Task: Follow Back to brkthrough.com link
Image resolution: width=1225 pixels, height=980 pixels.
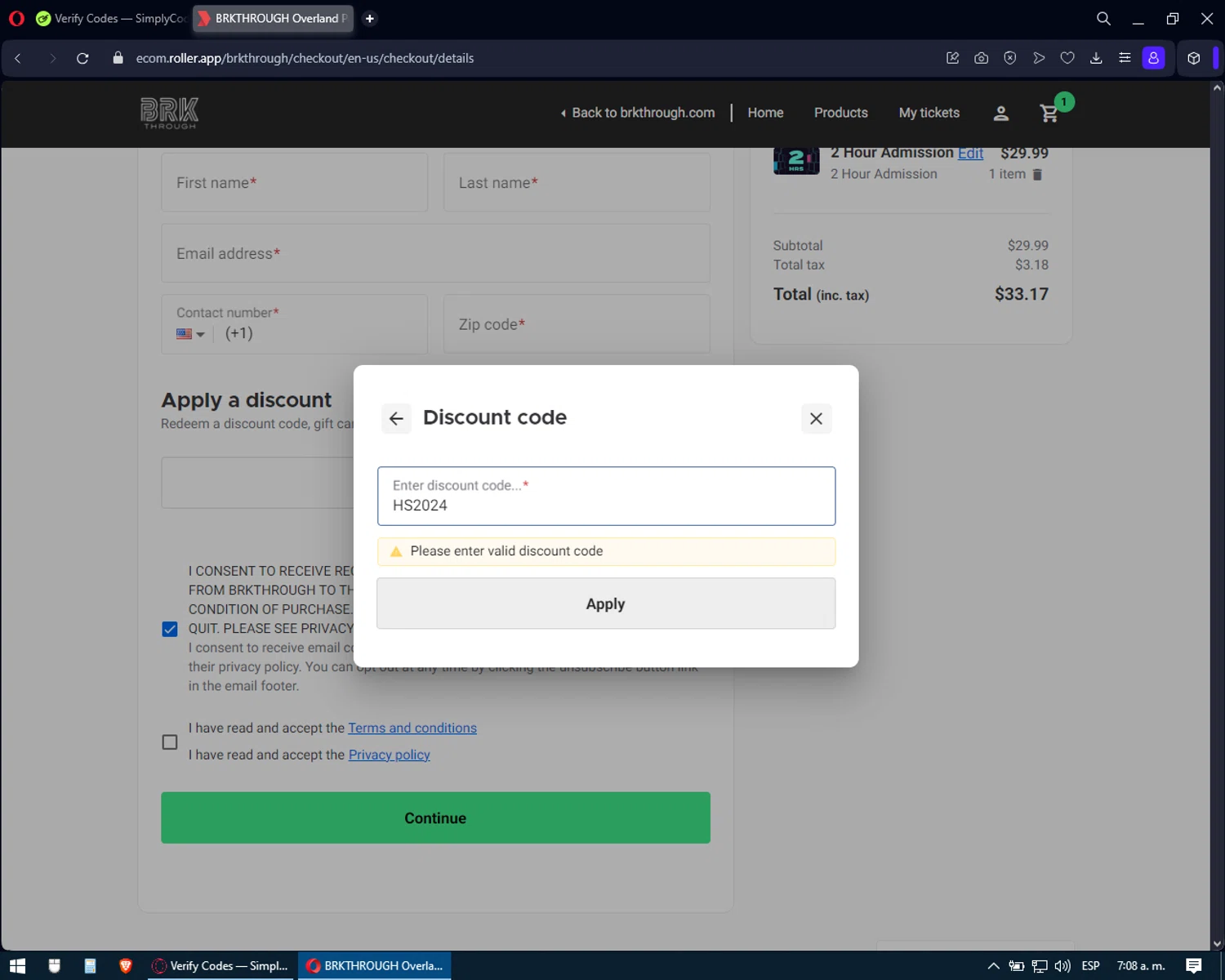Action: point(638,113)
